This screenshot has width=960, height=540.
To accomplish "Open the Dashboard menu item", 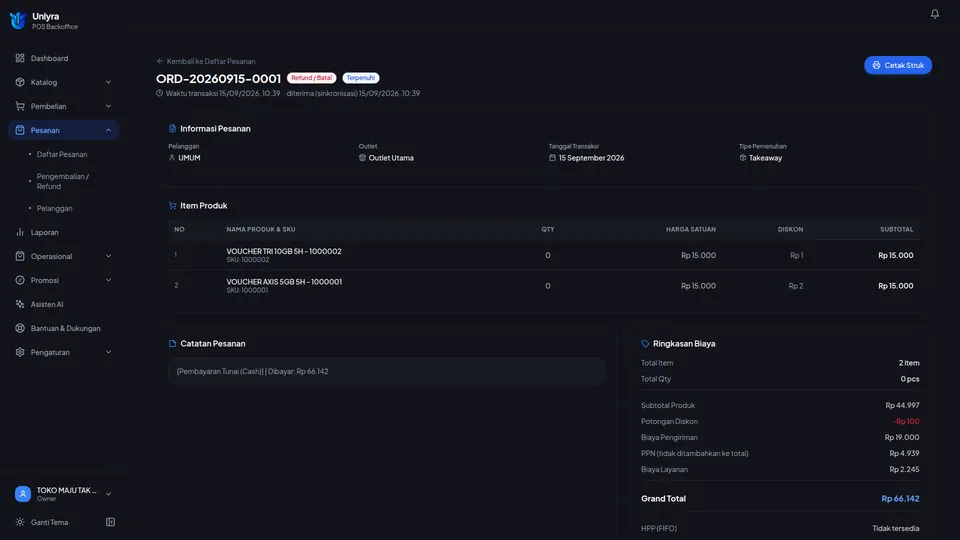I will [64, 58].
